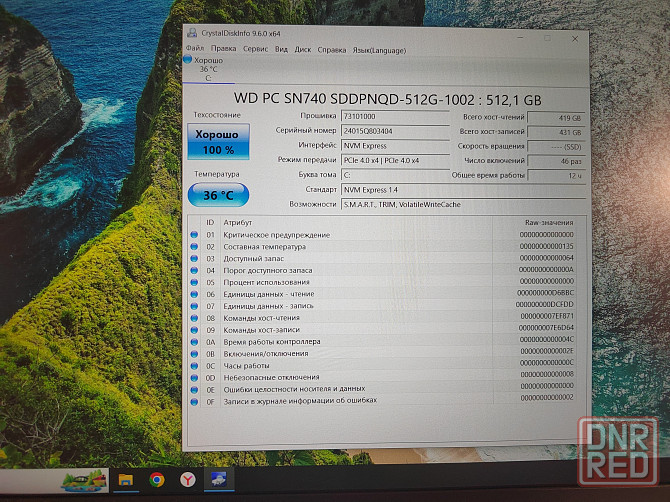The image size is (670, 502).
Task: Click the status dot for Небезопасные отключения
Action: tap(194, 378)
